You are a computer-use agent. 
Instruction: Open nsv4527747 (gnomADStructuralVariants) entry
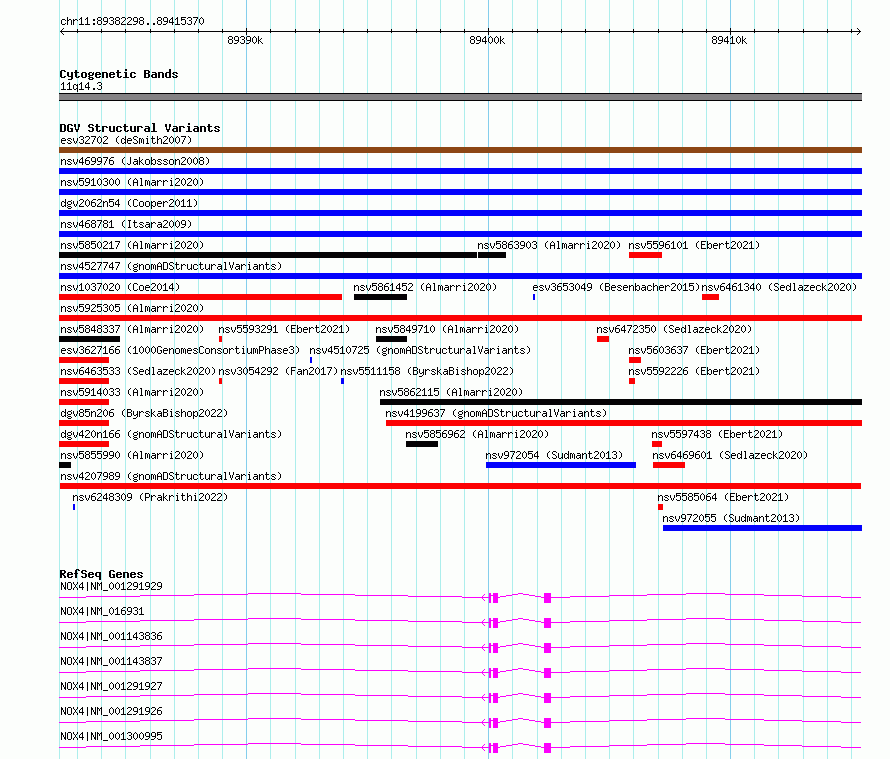pyautogui.click(x=171, y=266)
